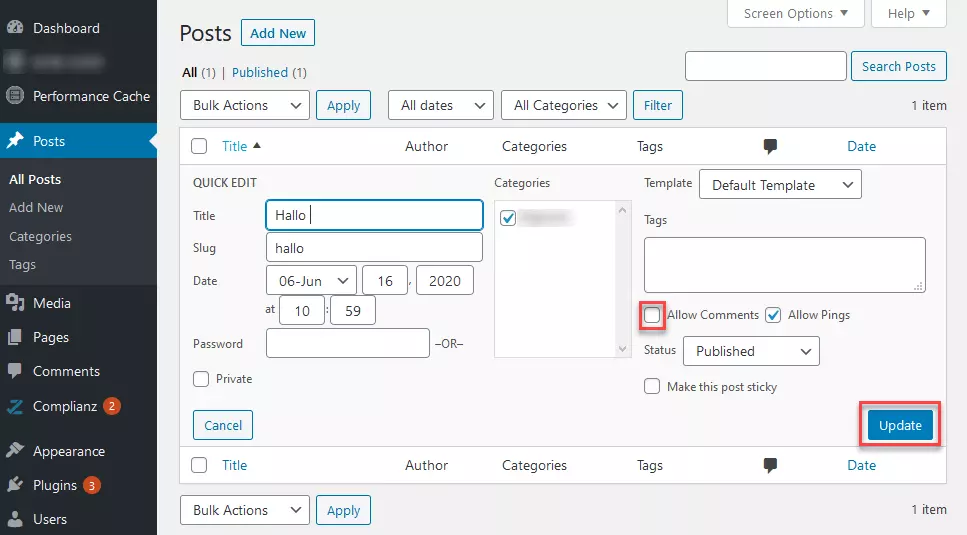Click the Media icon in sidebar
Screen dimensions: 967x535
coord(15,303)
